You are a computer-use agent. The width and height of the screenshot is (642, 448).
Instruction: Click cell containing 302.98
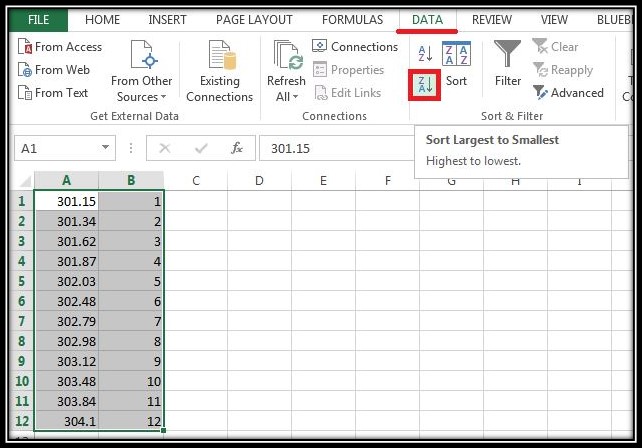66,341
